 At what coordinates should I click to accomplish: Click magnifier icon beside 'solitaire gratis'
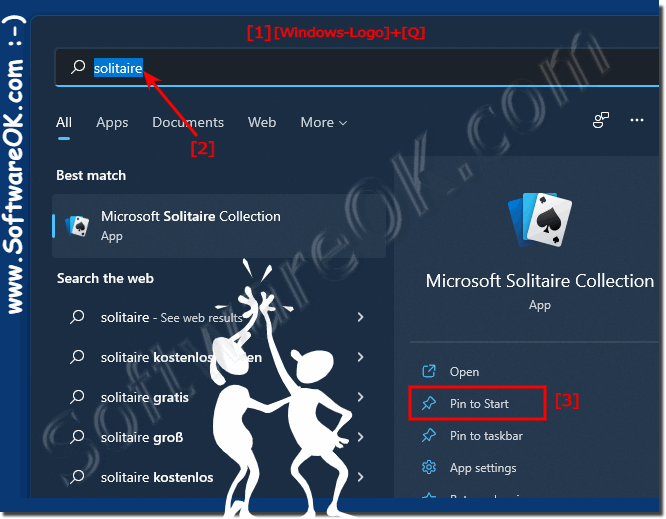click(77, 397)
